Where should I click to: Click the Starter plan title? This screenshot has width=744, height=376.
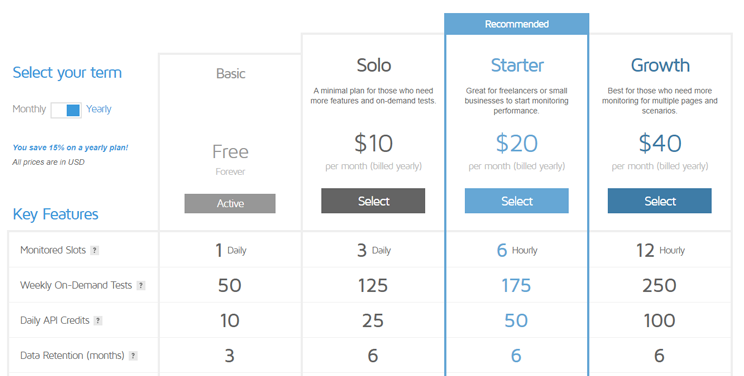click(x=517, y=66)
